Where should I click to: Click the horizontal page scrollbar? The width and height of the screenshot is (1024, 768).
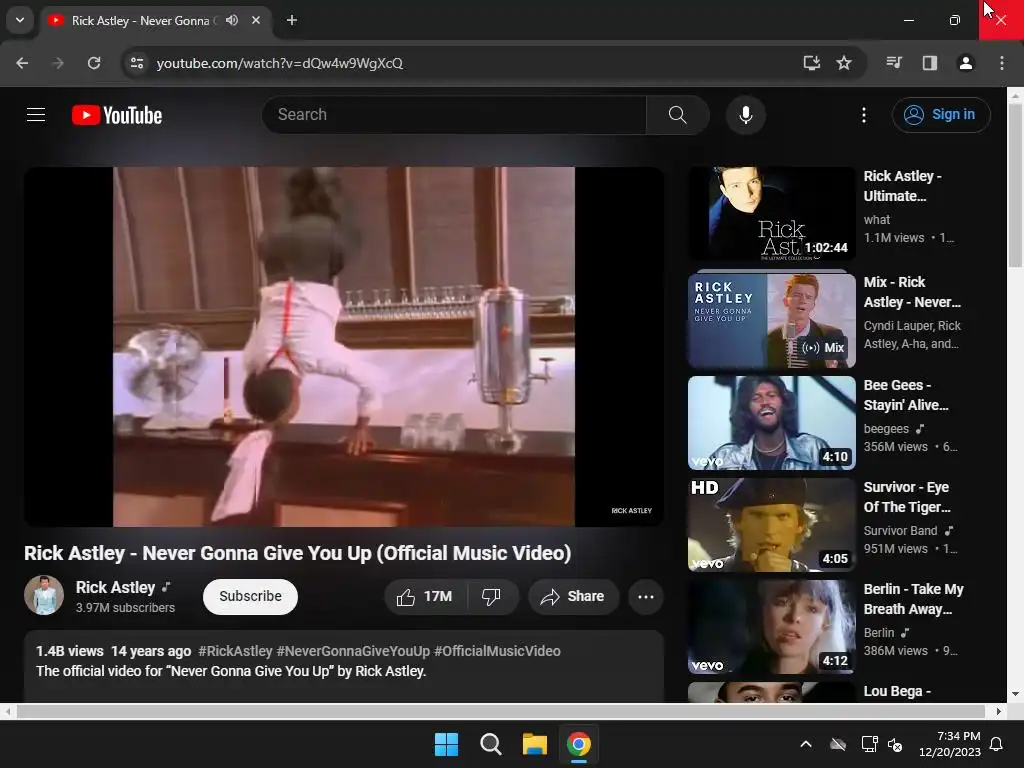500,711
